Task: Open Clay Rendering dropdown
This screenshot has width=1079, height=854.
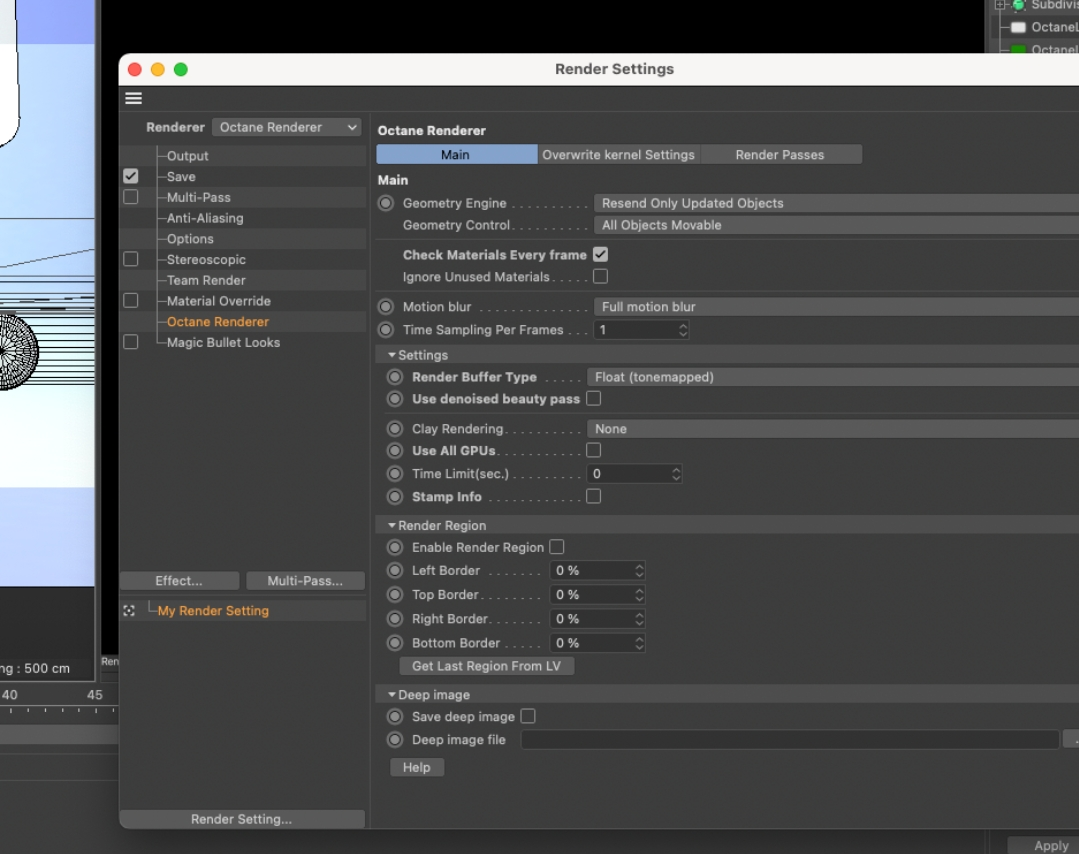Action: click(x=833, y=429)
